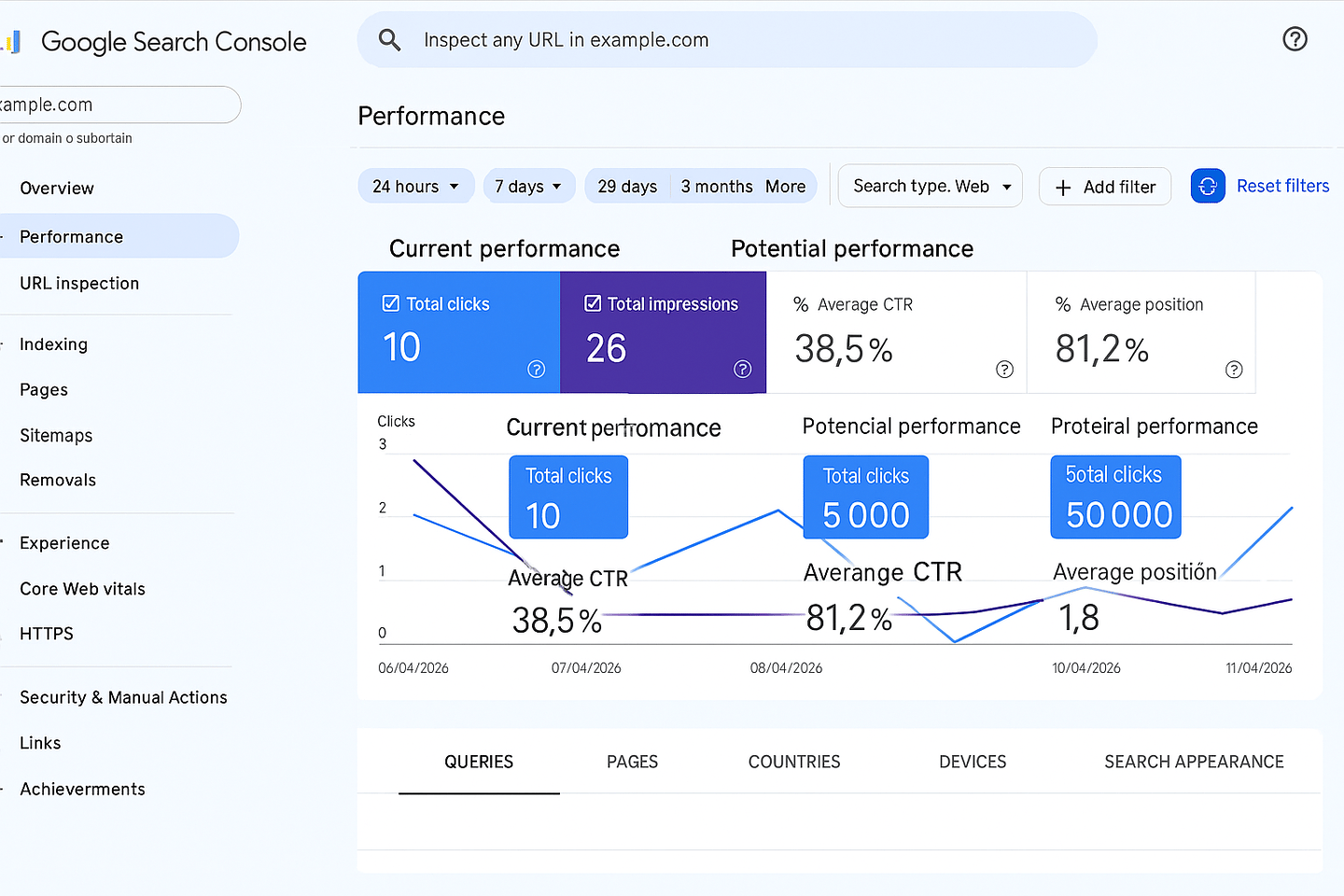Click the Averange CTR 81,2% value
Viewport: 1344px width, 896px height.
tap(849, 618)
